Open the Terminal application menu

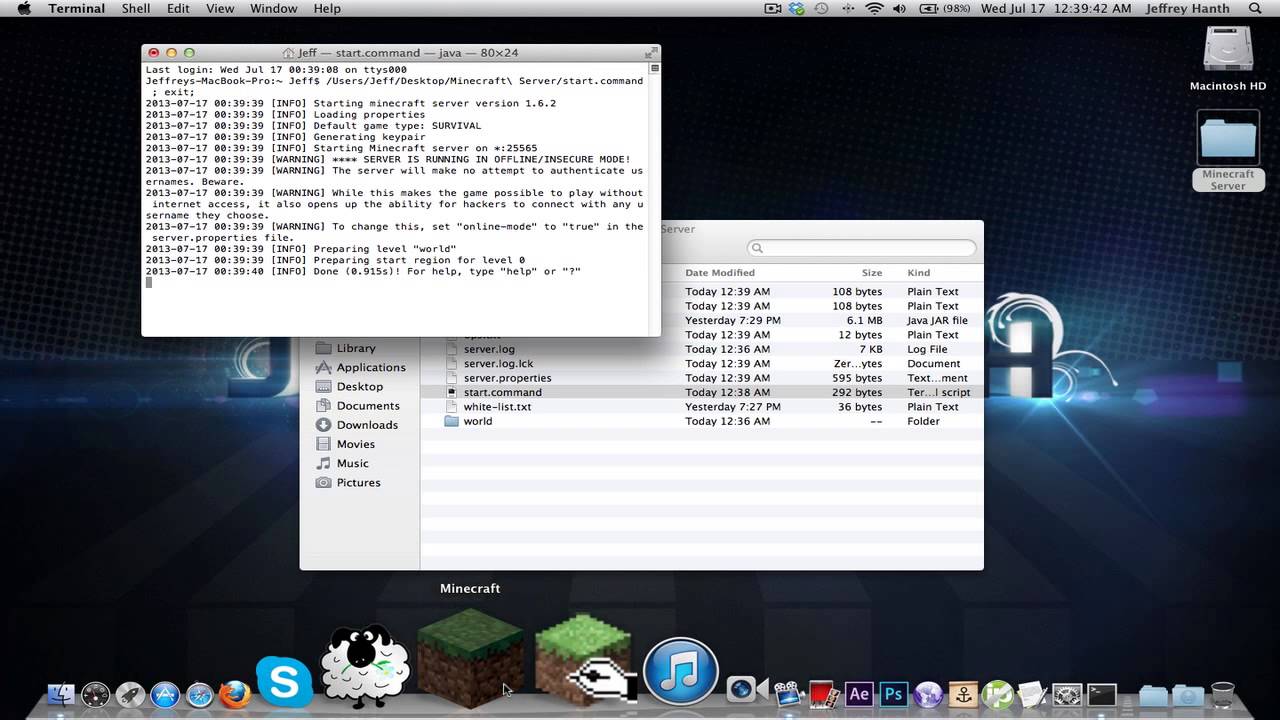(76, 9)
